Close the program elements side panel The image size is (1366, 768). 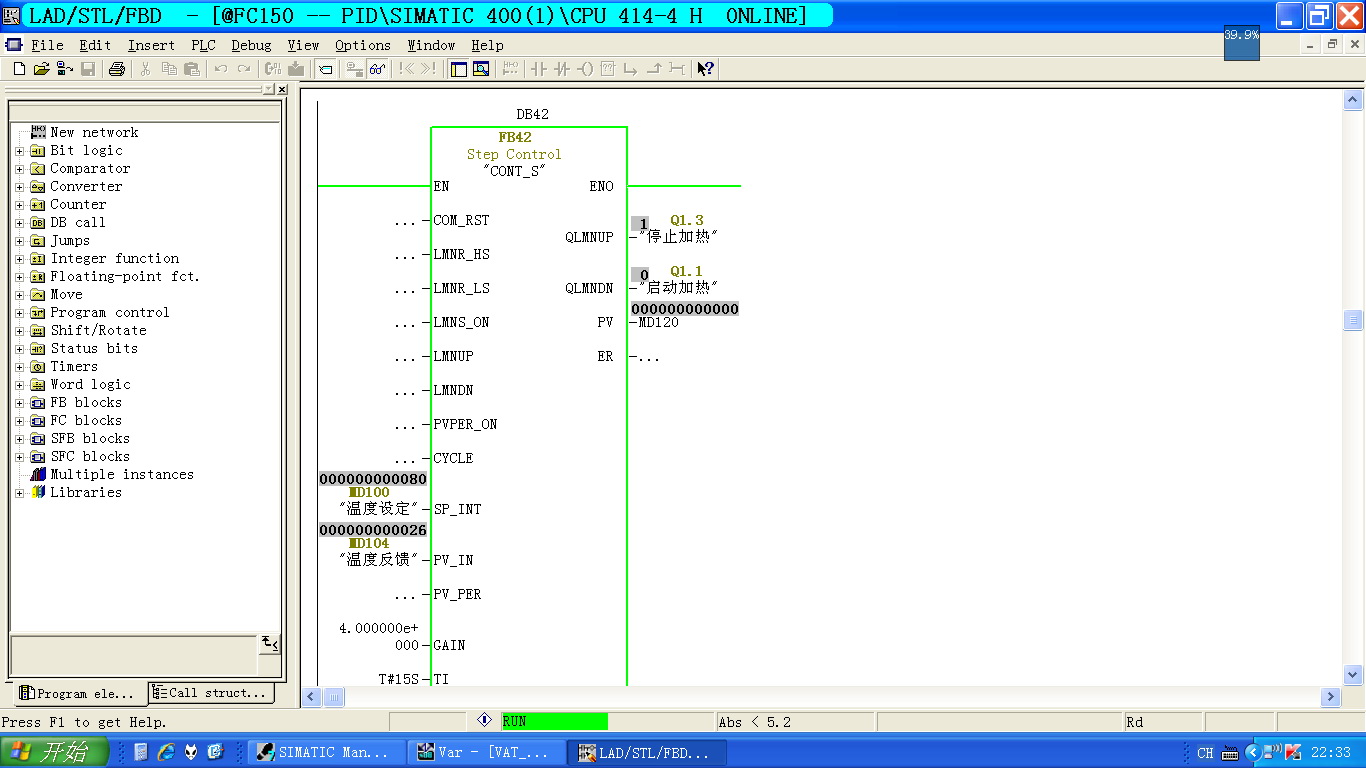tap(282, 90)
